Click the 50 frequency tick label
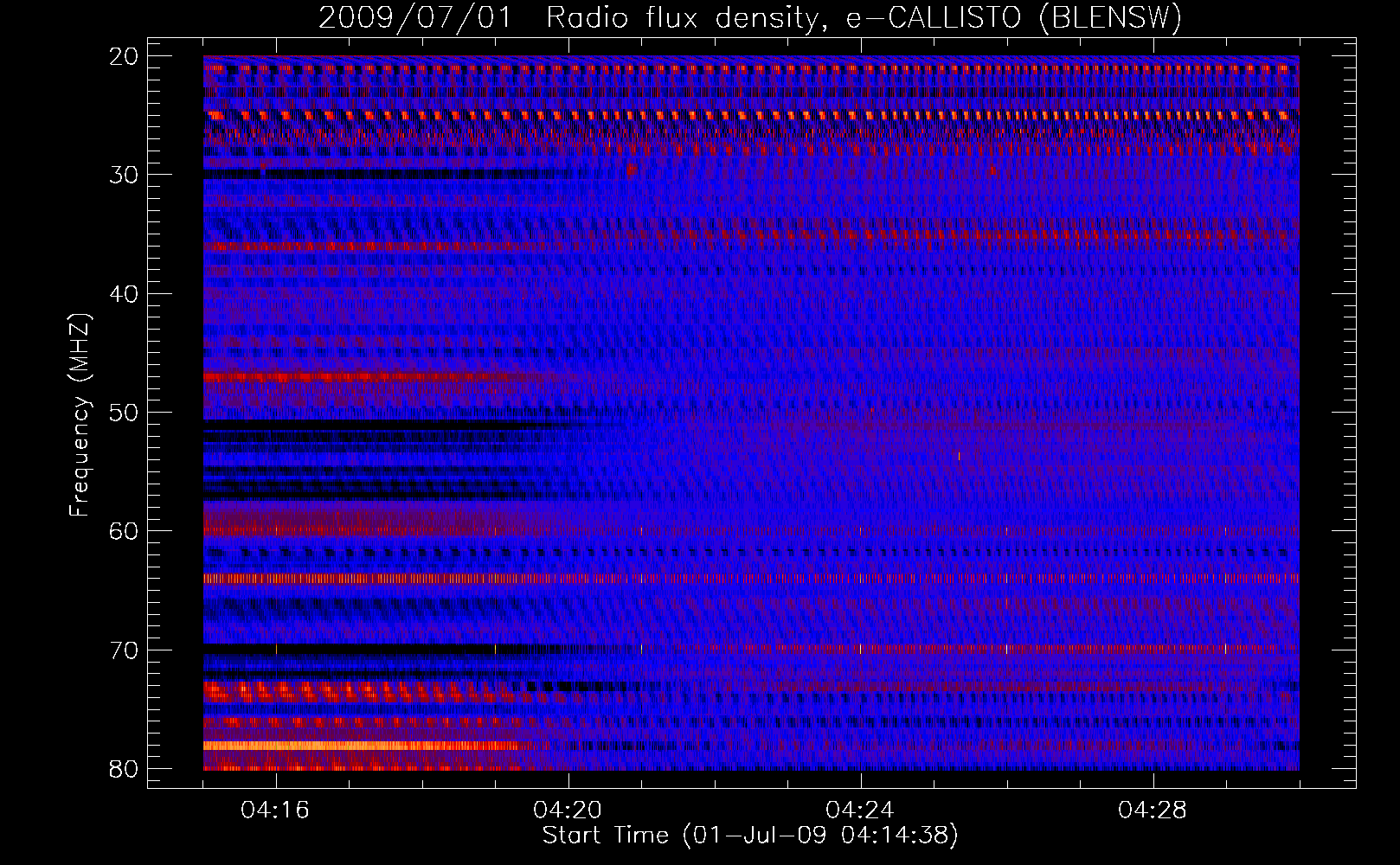The width and height of the screenshot is (1400, 865). pyautogui.click(x=125, y=413)
